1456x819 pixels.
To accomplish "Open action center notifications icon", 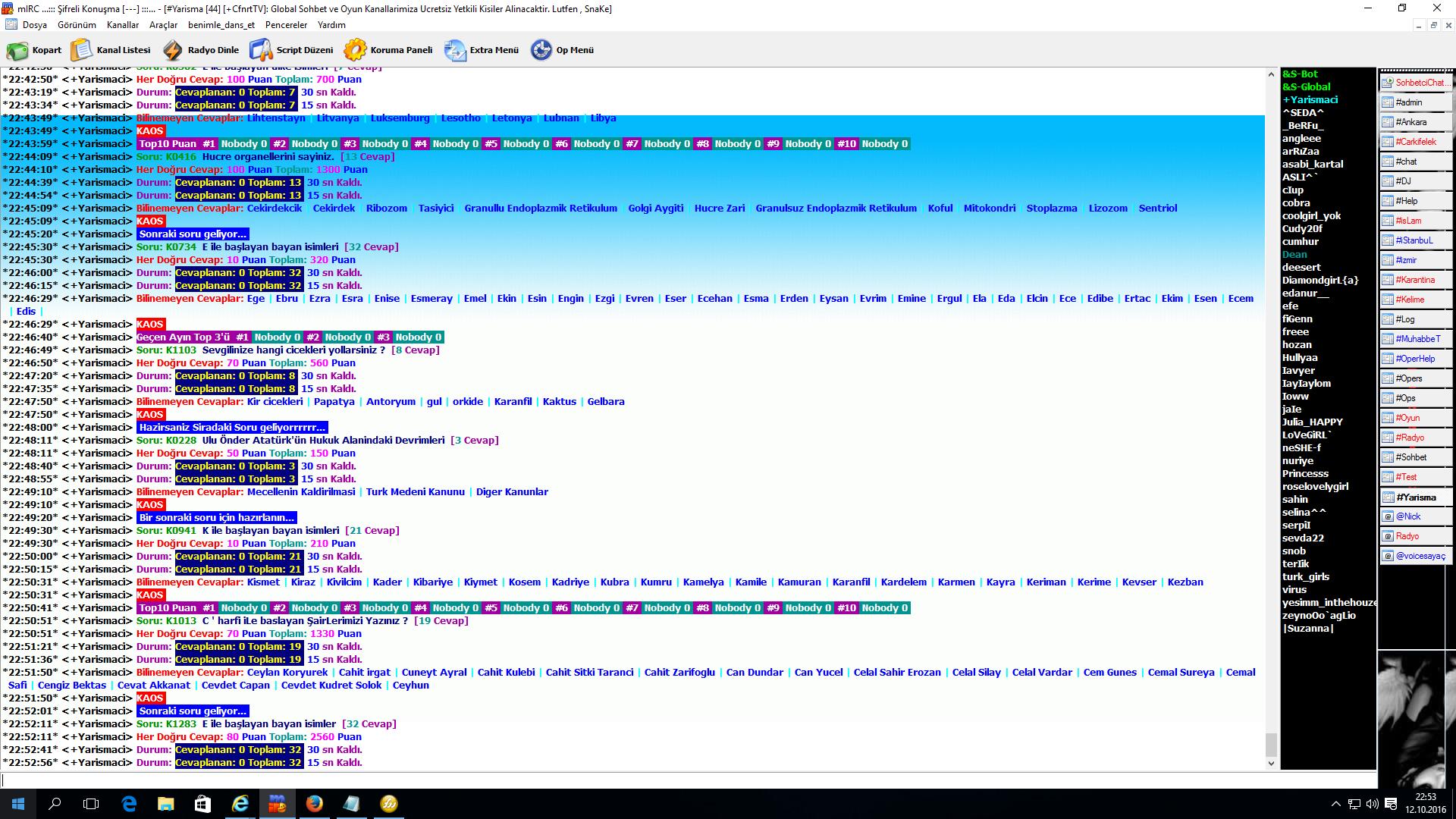I will click(x=1391, y=804).
